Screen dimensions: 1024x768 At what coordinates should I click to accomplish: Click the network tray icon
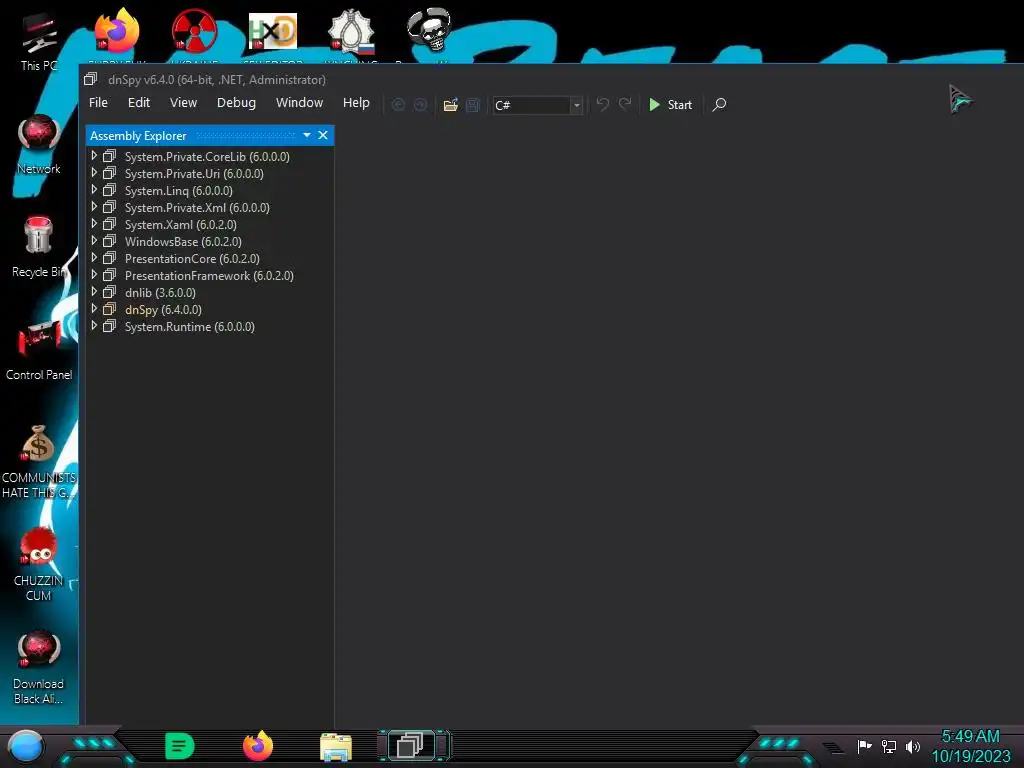pos(889,746)
